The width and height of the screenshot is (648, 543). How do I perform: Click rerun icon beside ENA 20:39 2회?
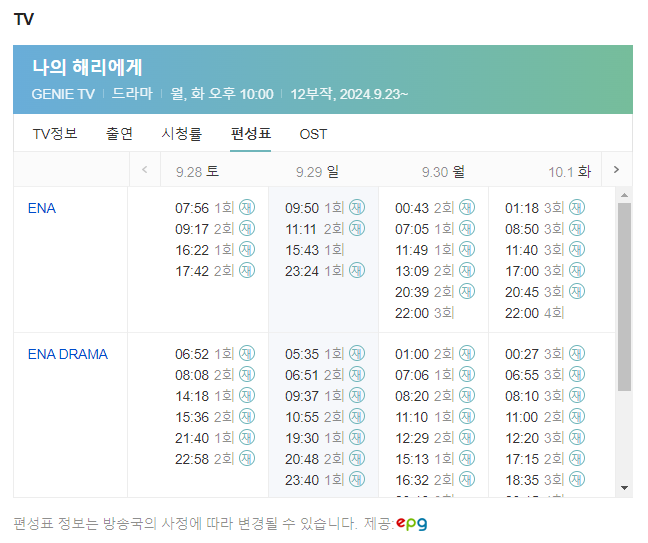click(x=467, y=292)
